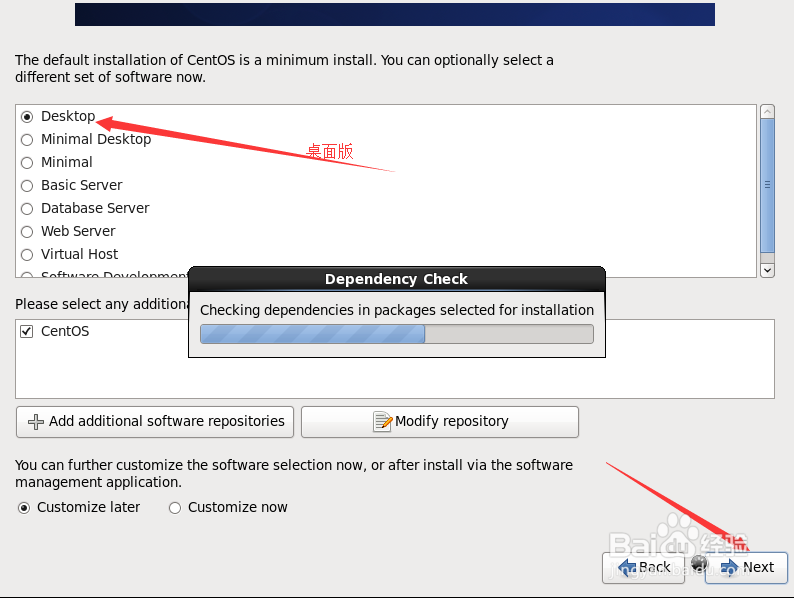Select the Minimal Desktop radio button
794x598 pixels.
coord(27,140)
